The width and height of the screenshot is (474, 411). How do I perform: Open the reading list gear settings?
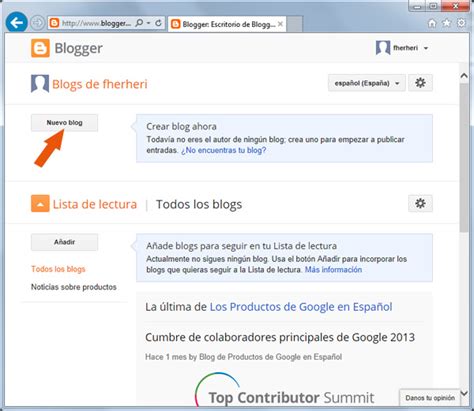[420, 203]
